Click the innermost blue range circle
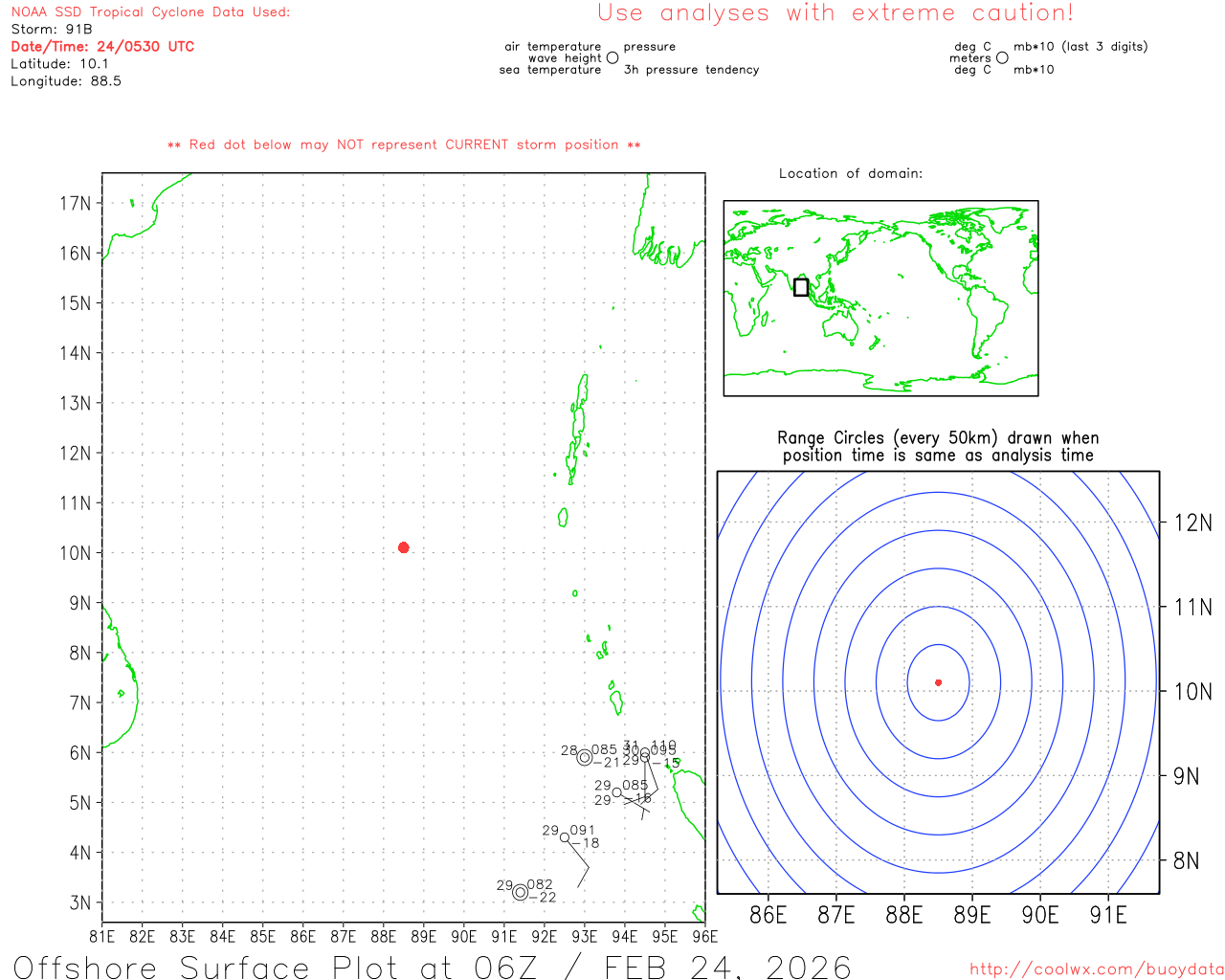Screen dimensions: 1225x980 [939, 682]
